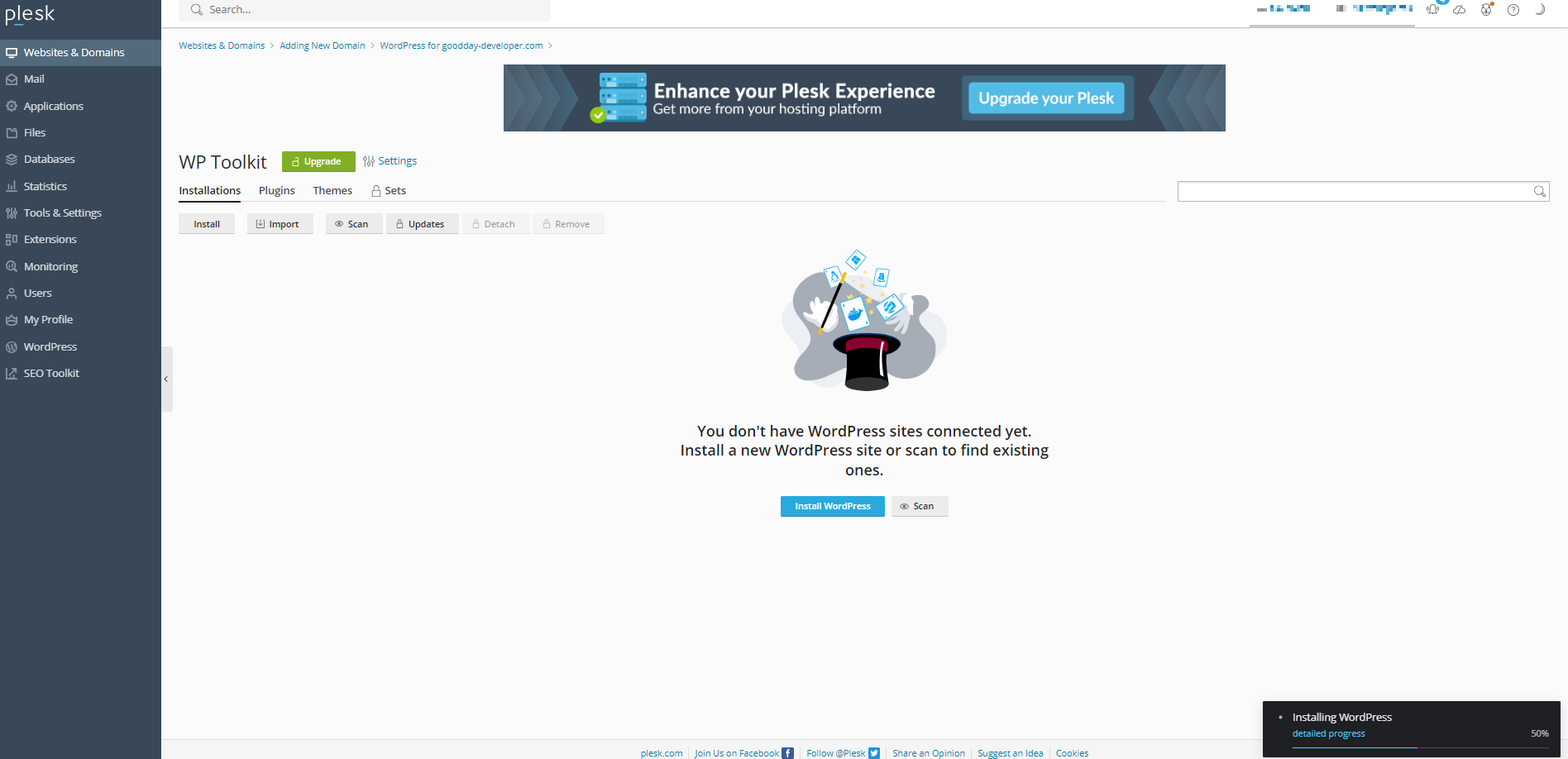The image size is (1568, 759).
Task: Click the top Search field
Action: click(x=365, y=10)
